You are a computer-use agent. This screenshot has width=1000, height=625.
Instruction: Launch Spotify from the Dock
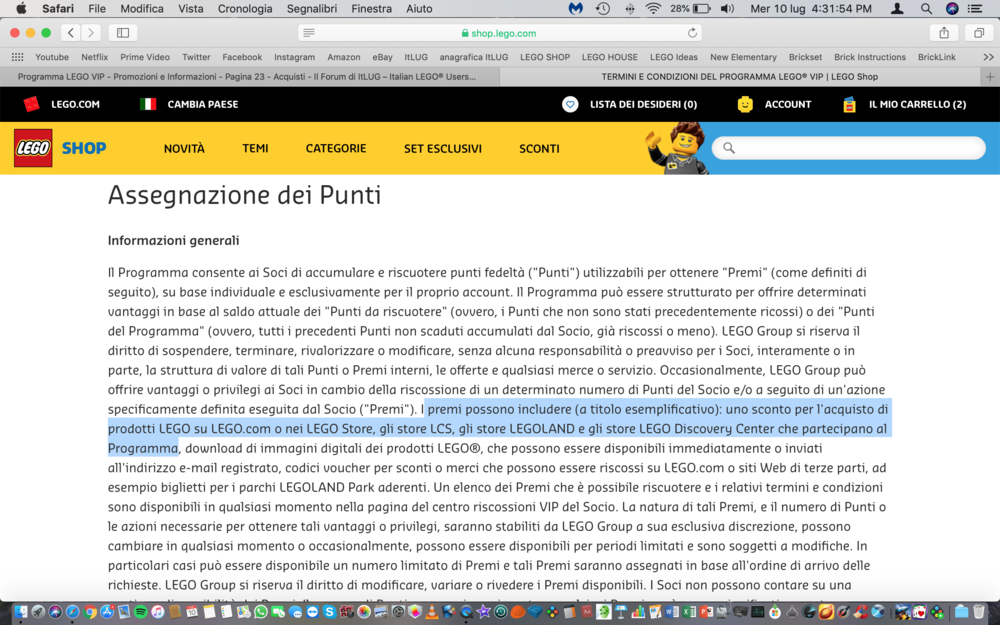click(140, 612)
